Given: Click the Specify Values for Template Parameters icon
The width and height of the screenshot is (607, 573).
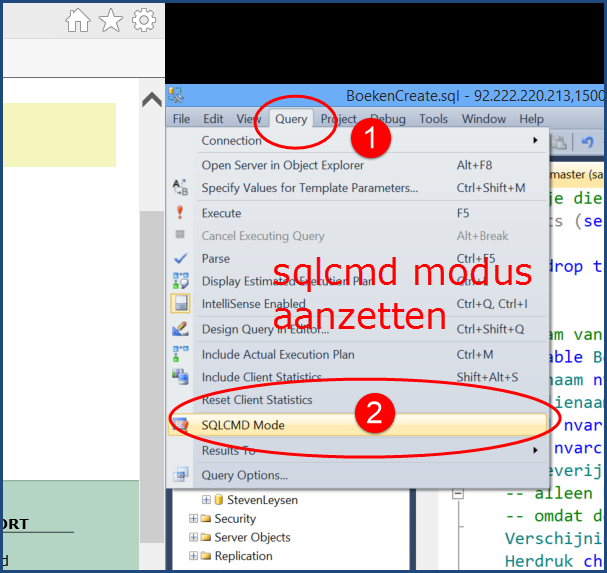Looking at the screenshot, I should click(x=180, y=188).
